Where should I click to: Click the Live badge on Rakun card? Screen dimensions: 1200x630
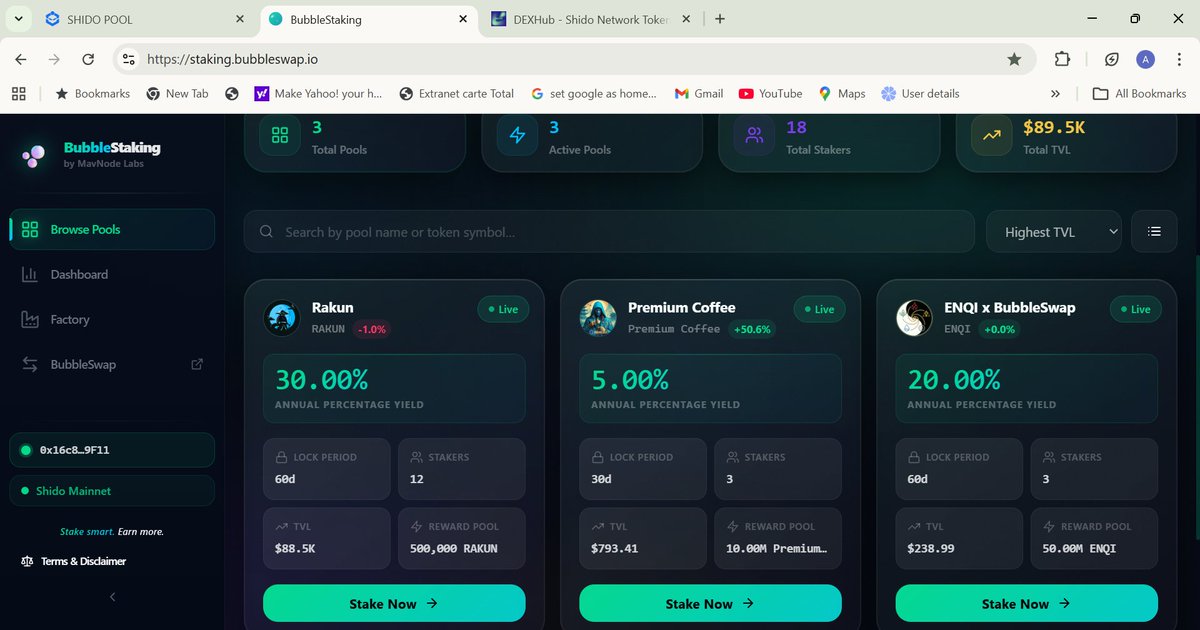pos(503,309)
